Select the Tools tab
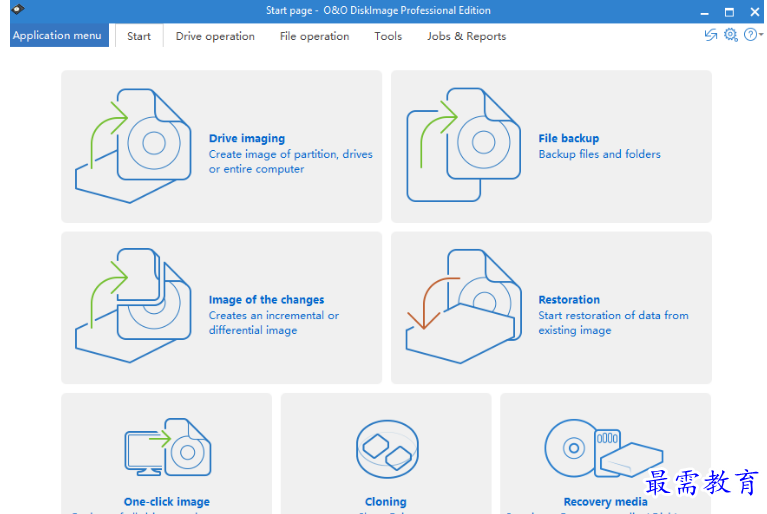Screen dimensions: 767x514 click(388, 36)
